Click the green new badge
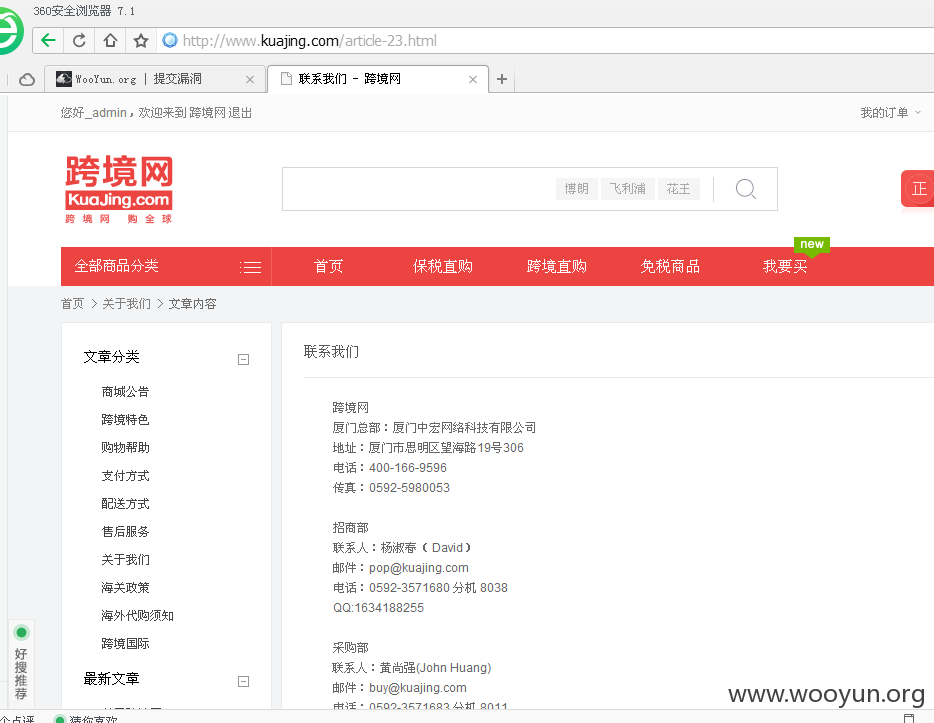The width and height of the screenshot is (934, 723). [x=812, y=245]
